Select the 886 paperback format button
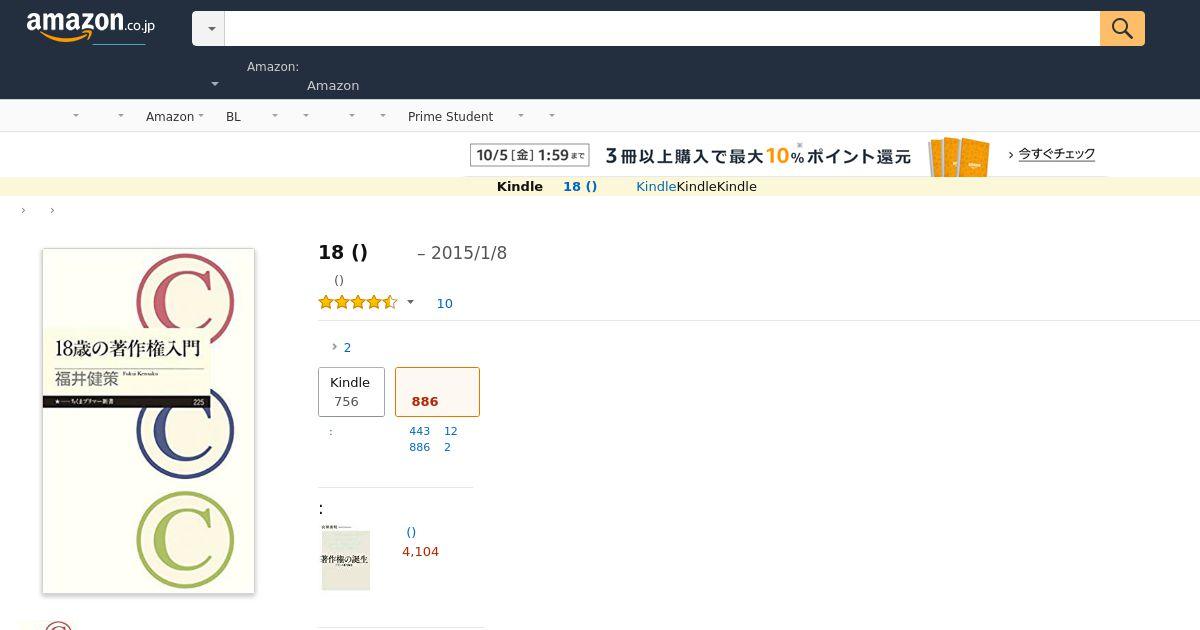Screen dimensions: 1200x630 [437, 392]
